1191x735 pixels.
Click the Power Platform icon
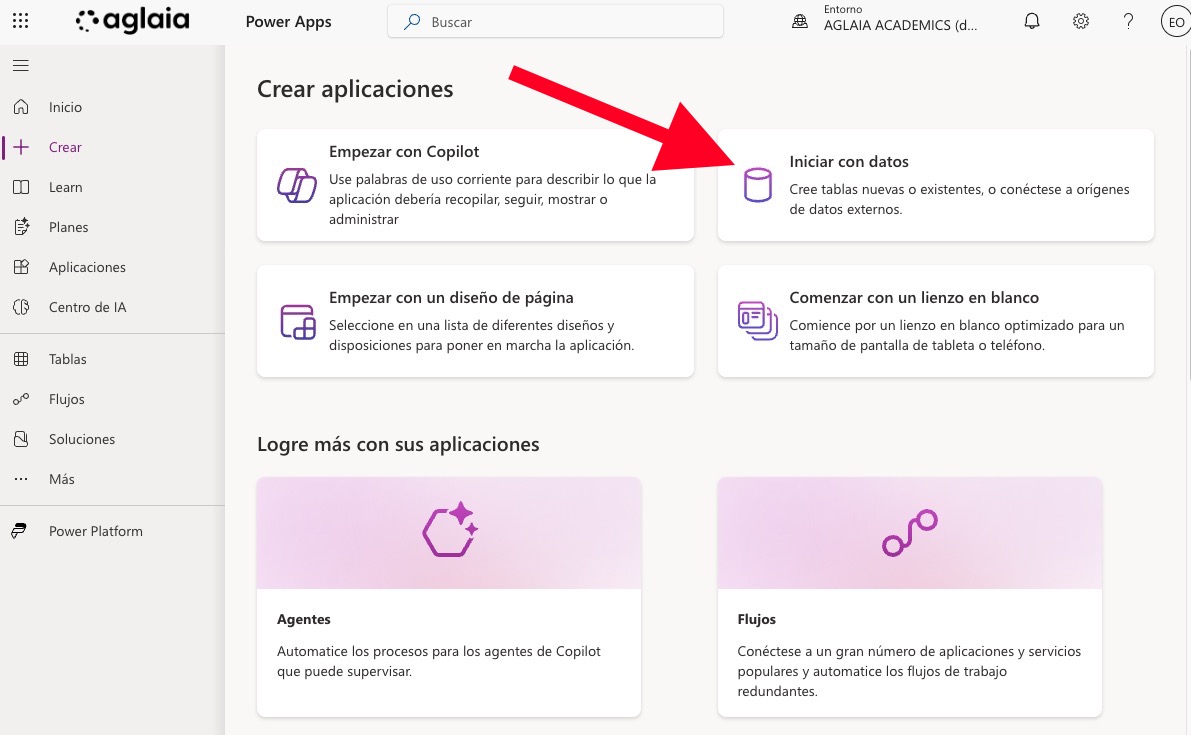point(22,531)
